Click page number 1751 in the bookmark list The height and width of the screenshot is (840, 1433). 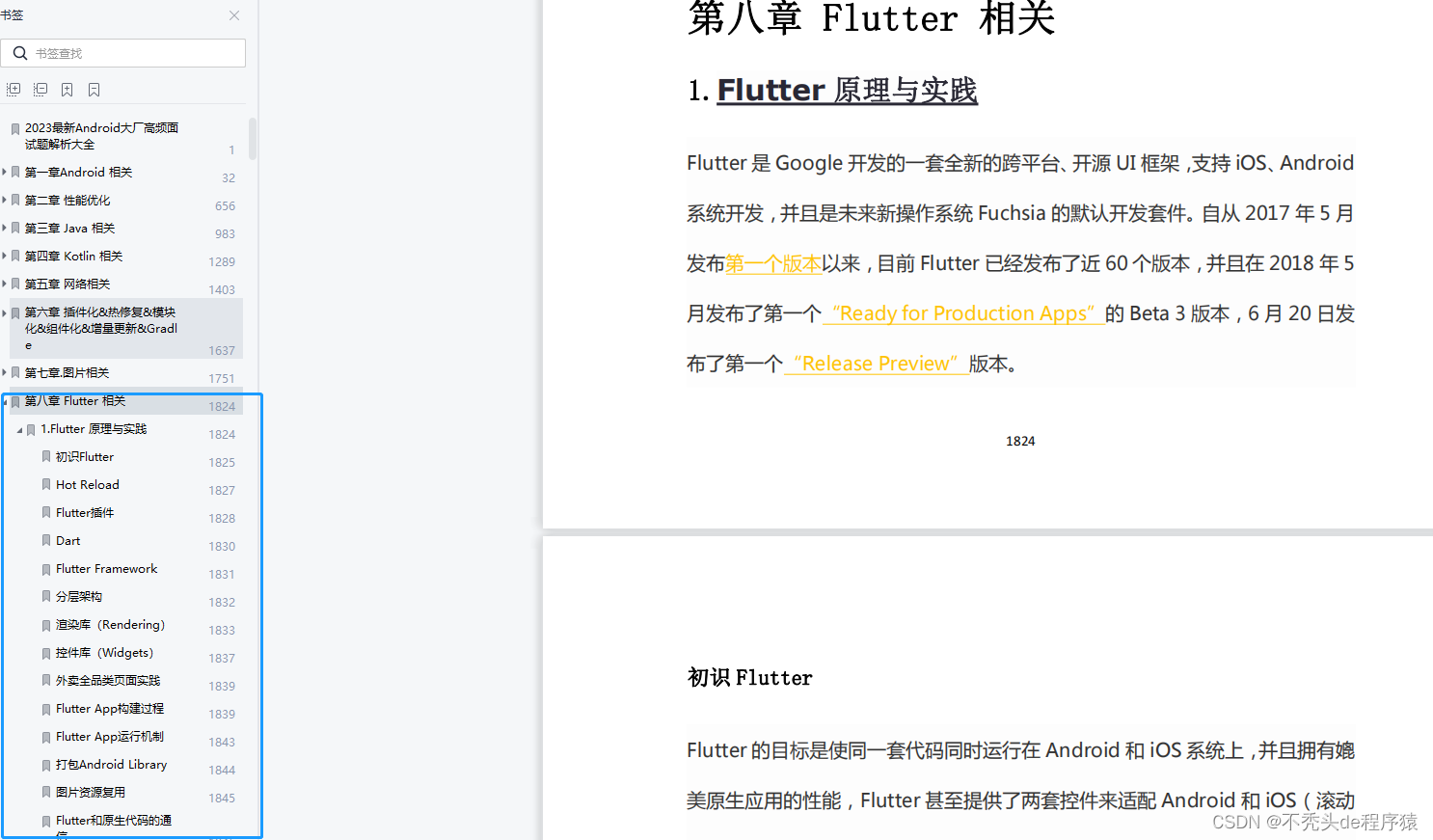[222, 379]
